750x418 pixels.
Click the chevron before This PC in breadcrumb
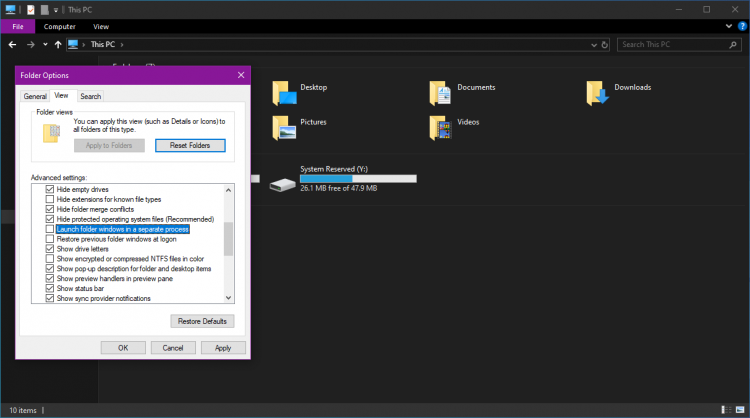pyautogui.click(x=83, y=44)
